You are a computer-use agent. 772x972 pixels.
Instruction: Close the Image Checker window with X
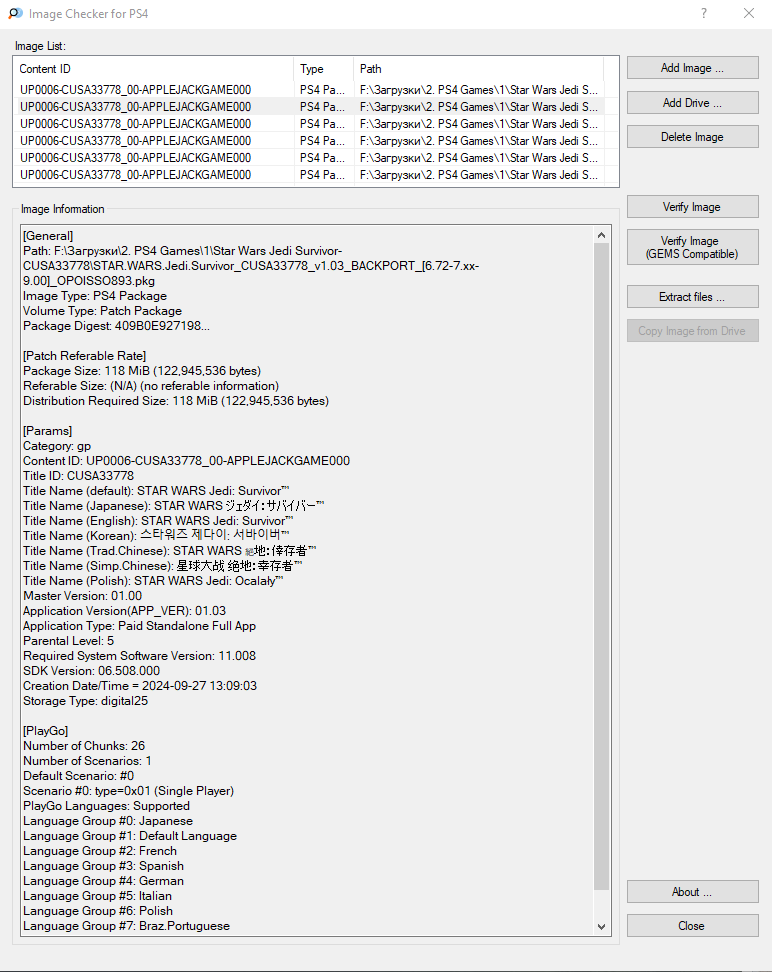point(749,13)
